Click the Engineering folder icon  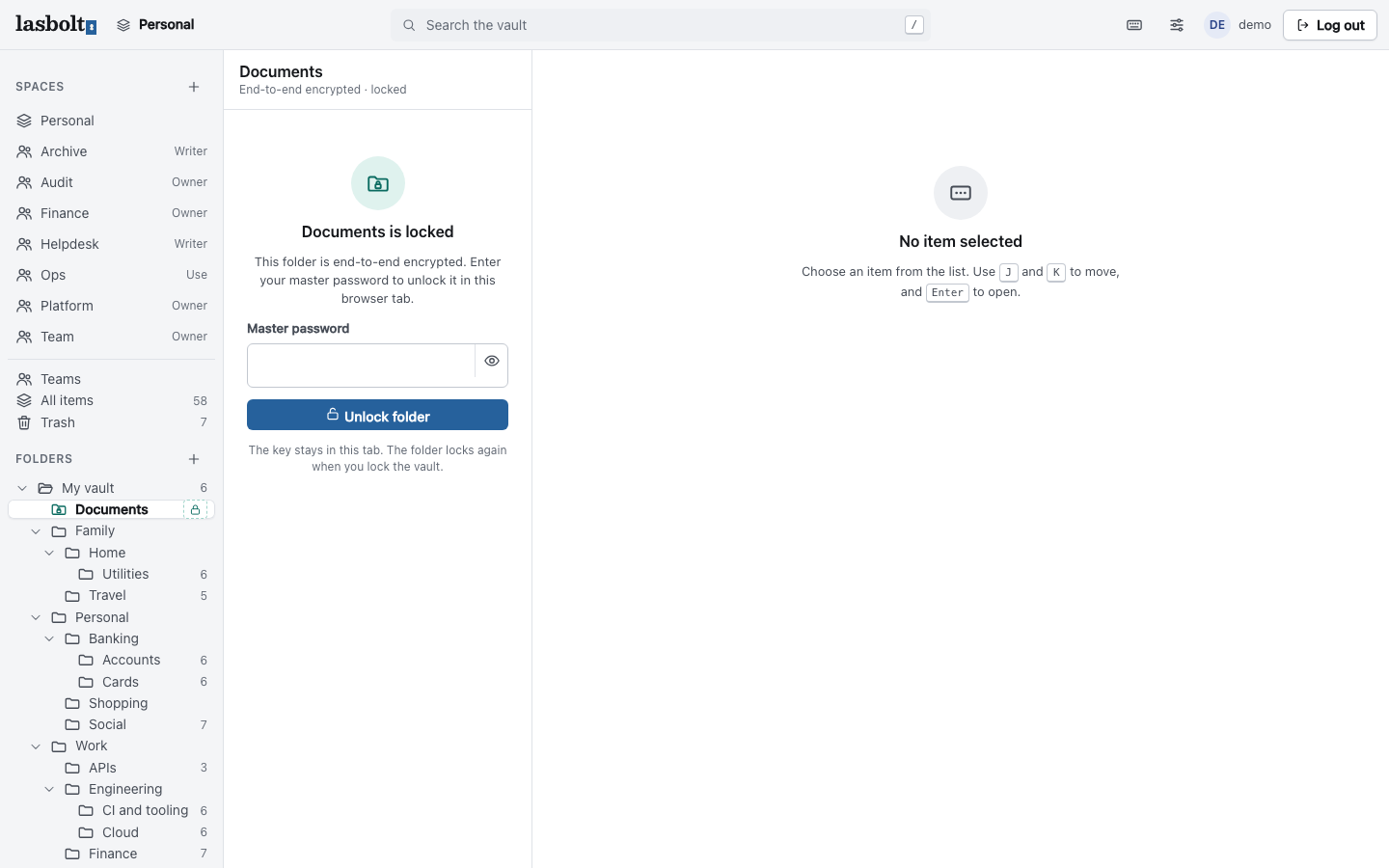pos(72,789)
